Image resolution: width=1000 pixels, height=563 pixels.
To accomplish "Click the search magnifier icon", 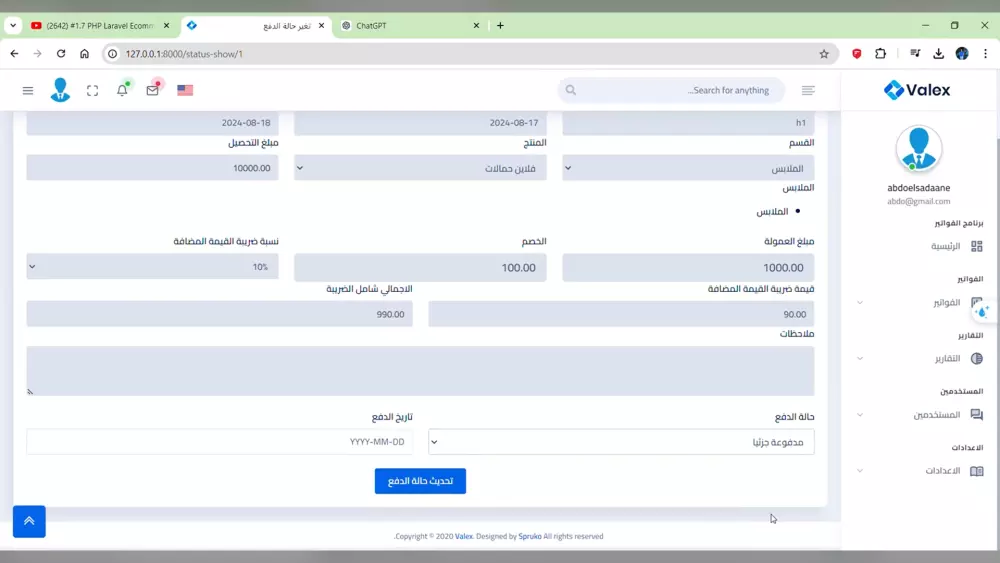I will (571, 91).
